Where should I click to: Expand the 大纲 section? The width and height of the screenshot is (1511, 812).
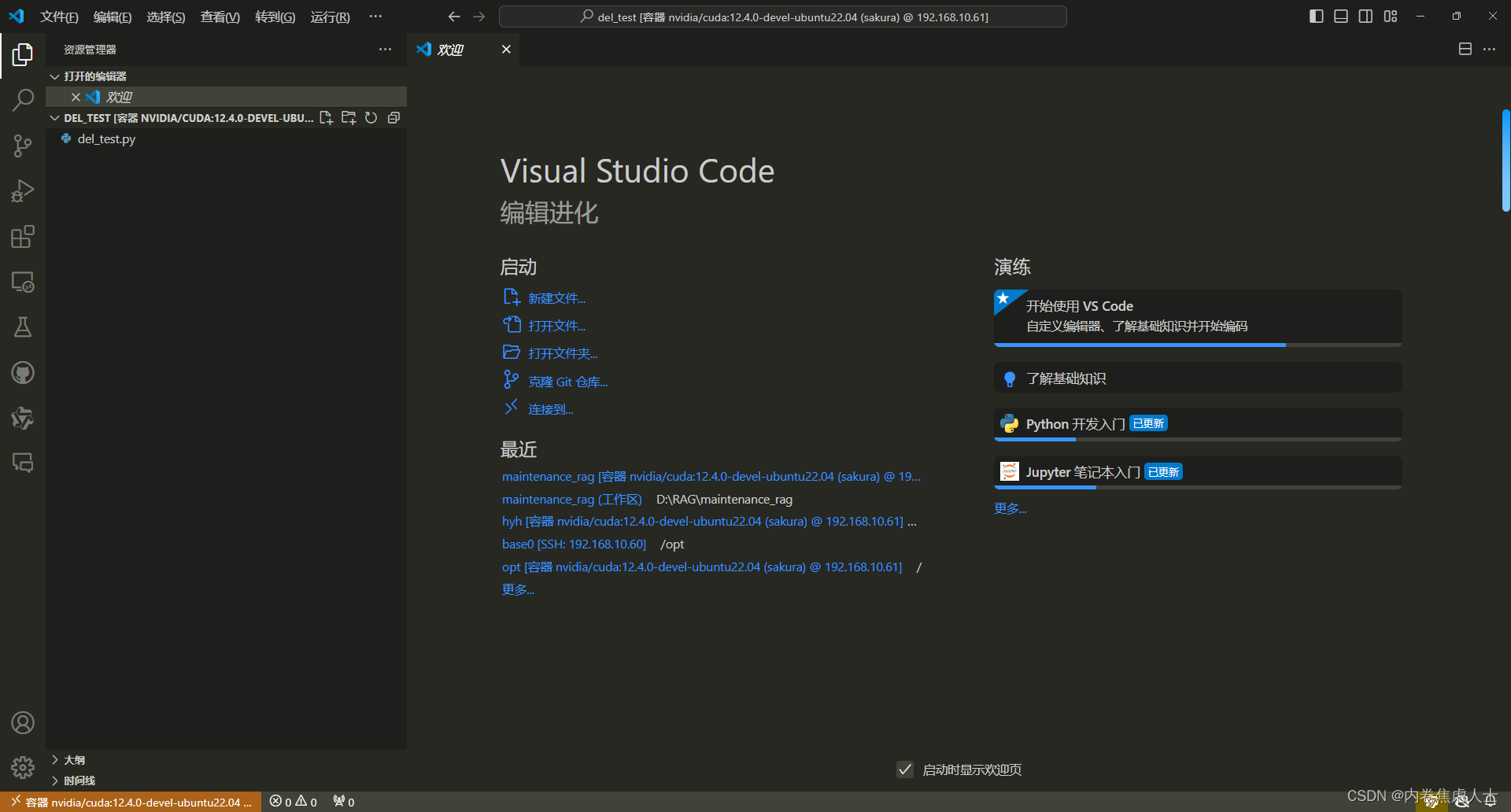point(227,760)
